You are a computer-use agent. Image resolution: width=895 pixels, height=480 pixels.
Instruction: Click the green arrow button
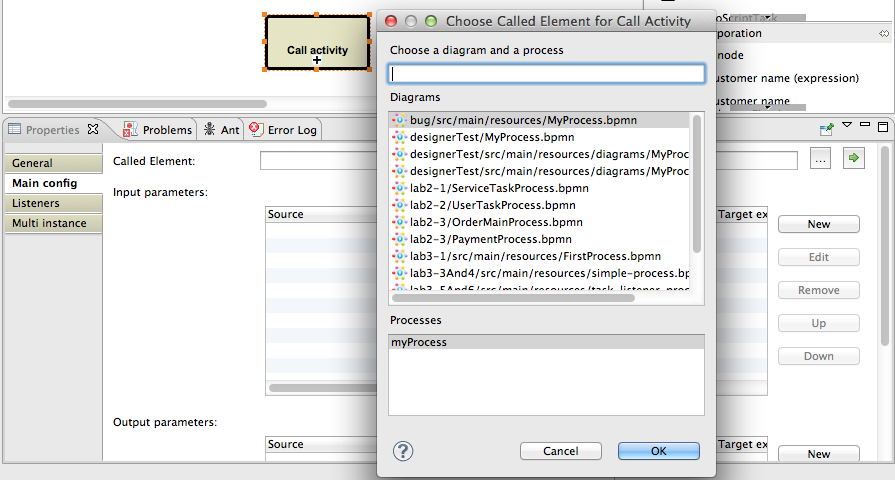click(853, 159)
